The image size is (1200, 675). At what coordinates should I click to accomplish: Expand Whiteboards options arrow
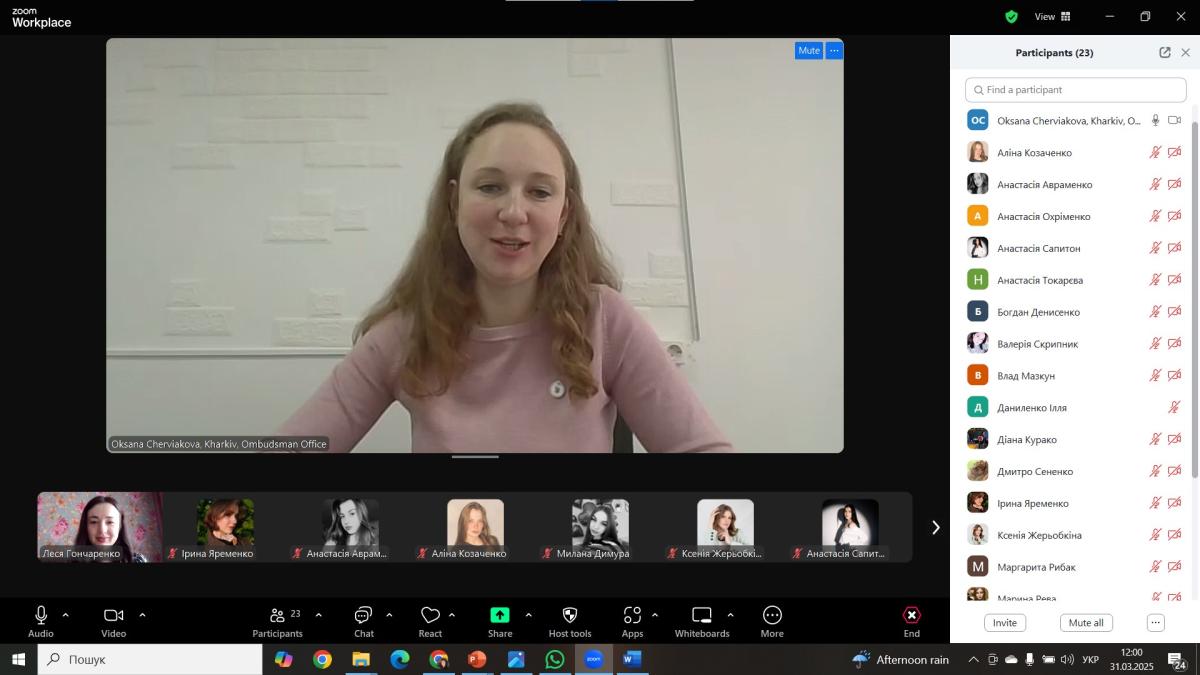click(730, 615)
